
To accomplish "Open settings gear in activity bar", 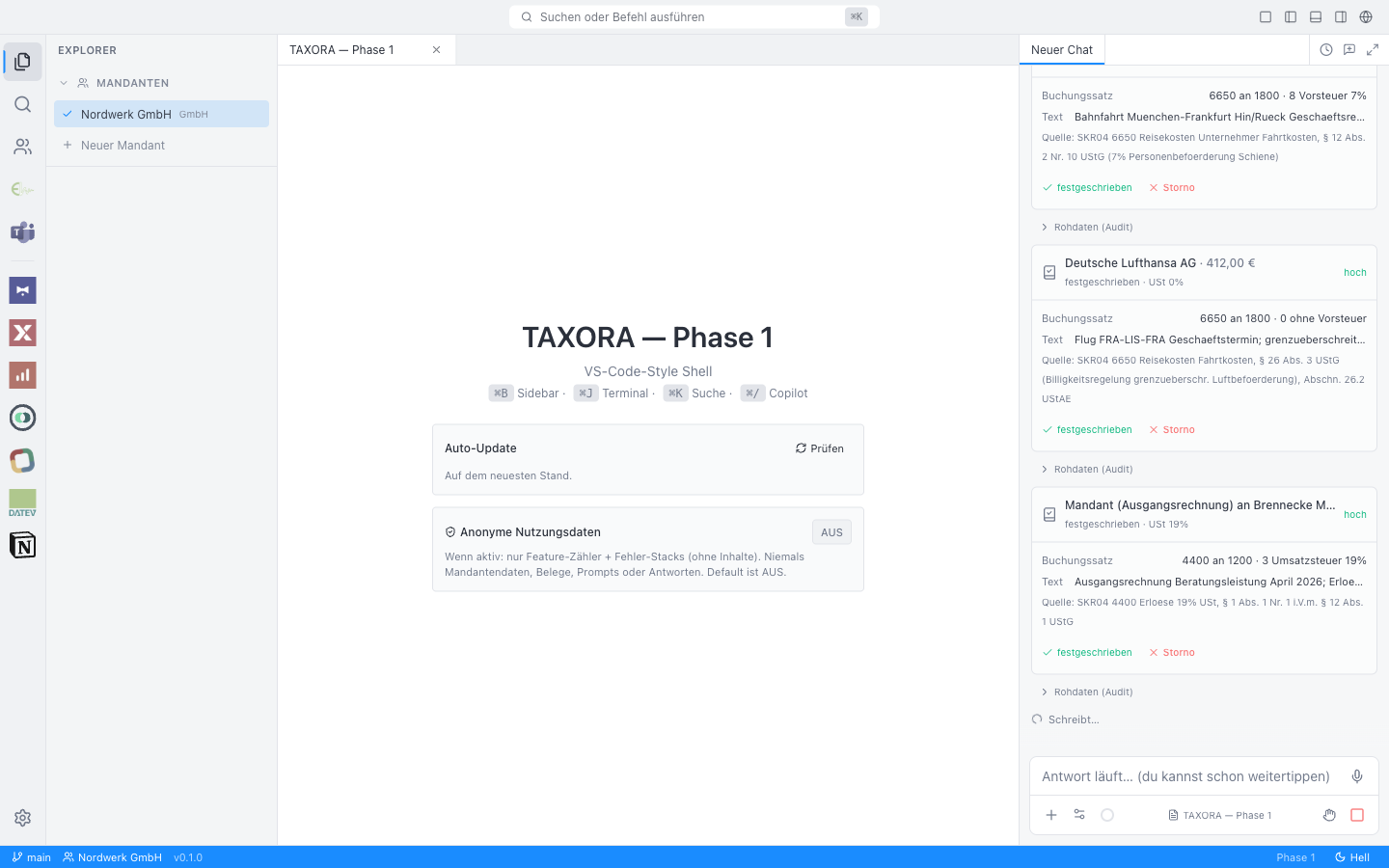I will 22,818.
